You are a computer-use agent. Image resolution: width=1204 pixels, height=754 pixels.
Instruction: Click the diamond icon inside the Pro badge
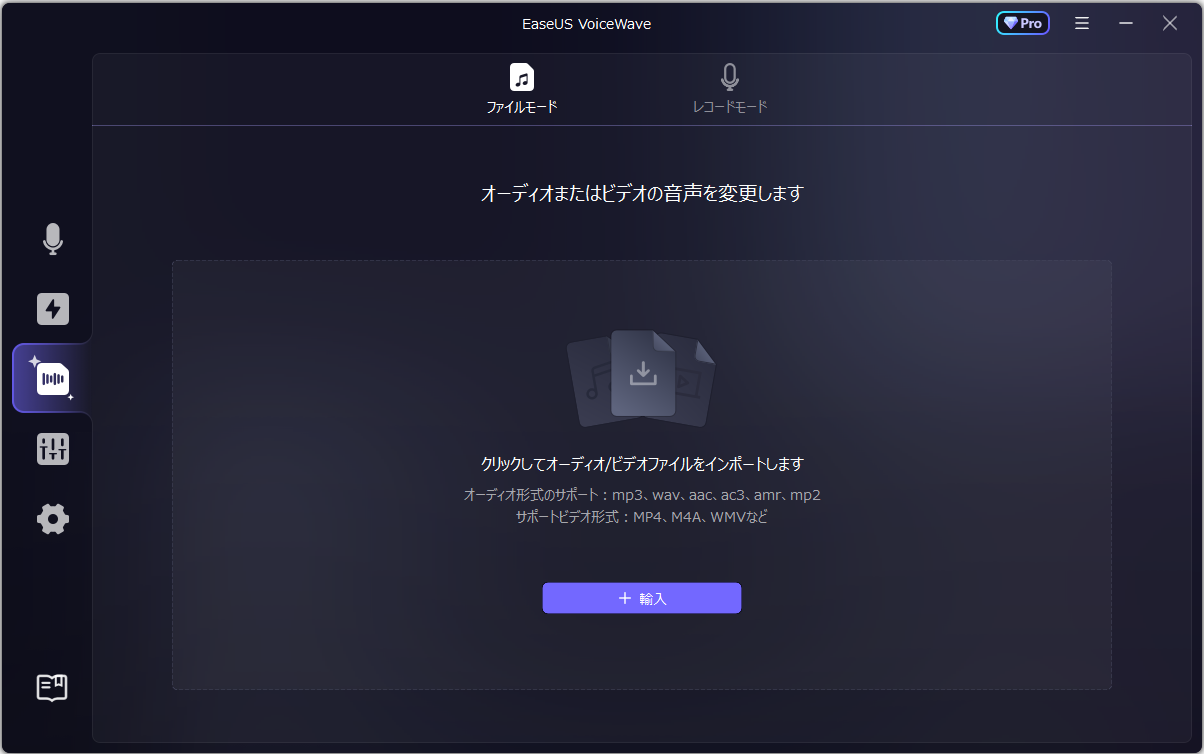pos(1008,22)
